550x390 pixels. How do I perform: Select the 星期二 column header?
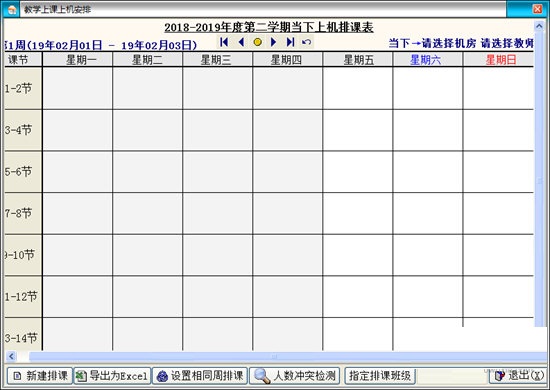coord(147,60)
